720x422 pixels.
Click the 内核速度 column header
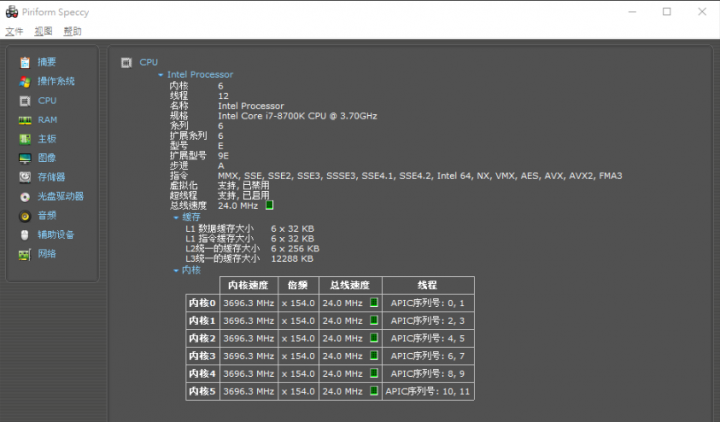248,285
